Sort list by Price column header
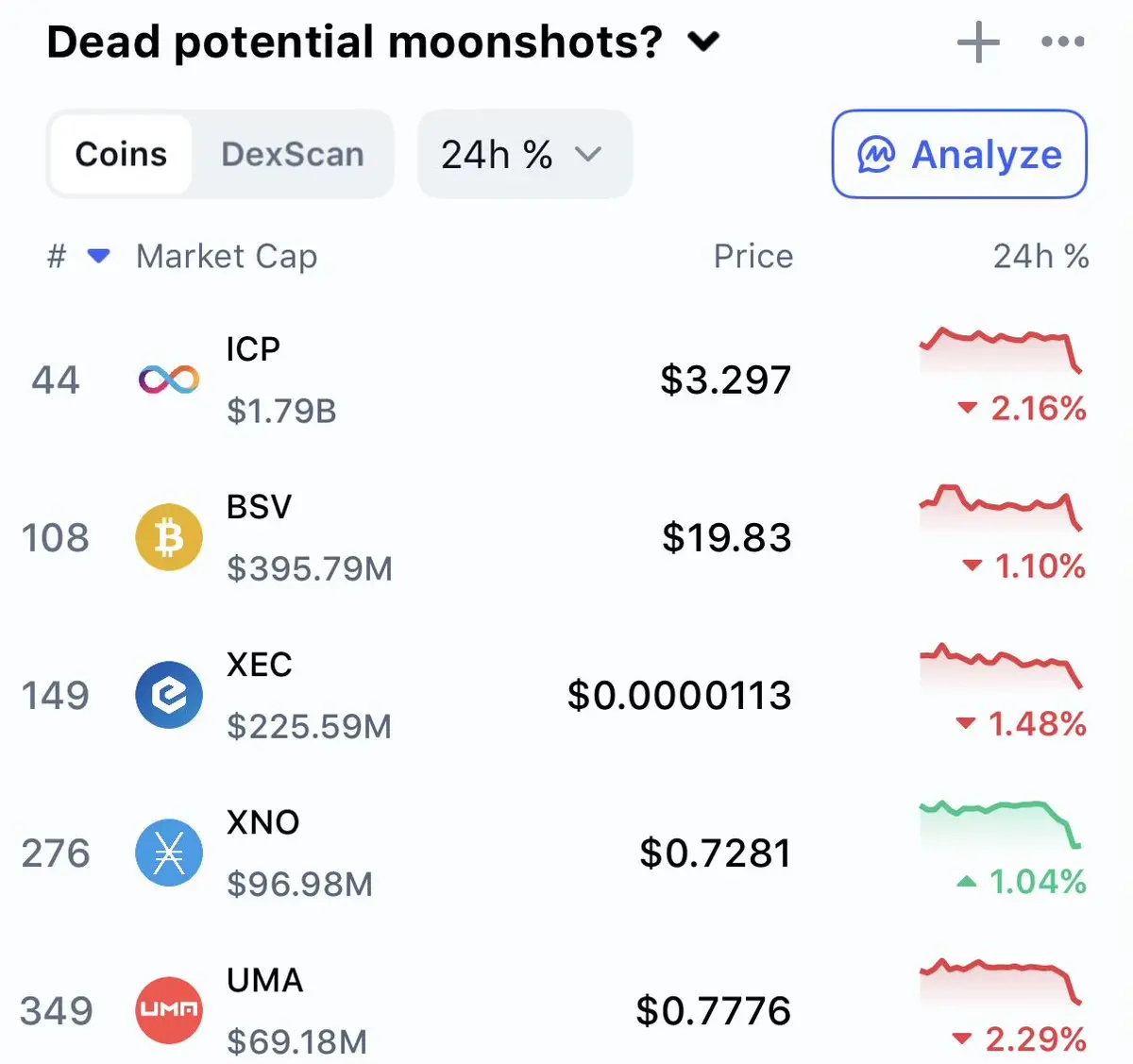The height and width of the screenshot is (1064, 1133). (x=753, y=256)
